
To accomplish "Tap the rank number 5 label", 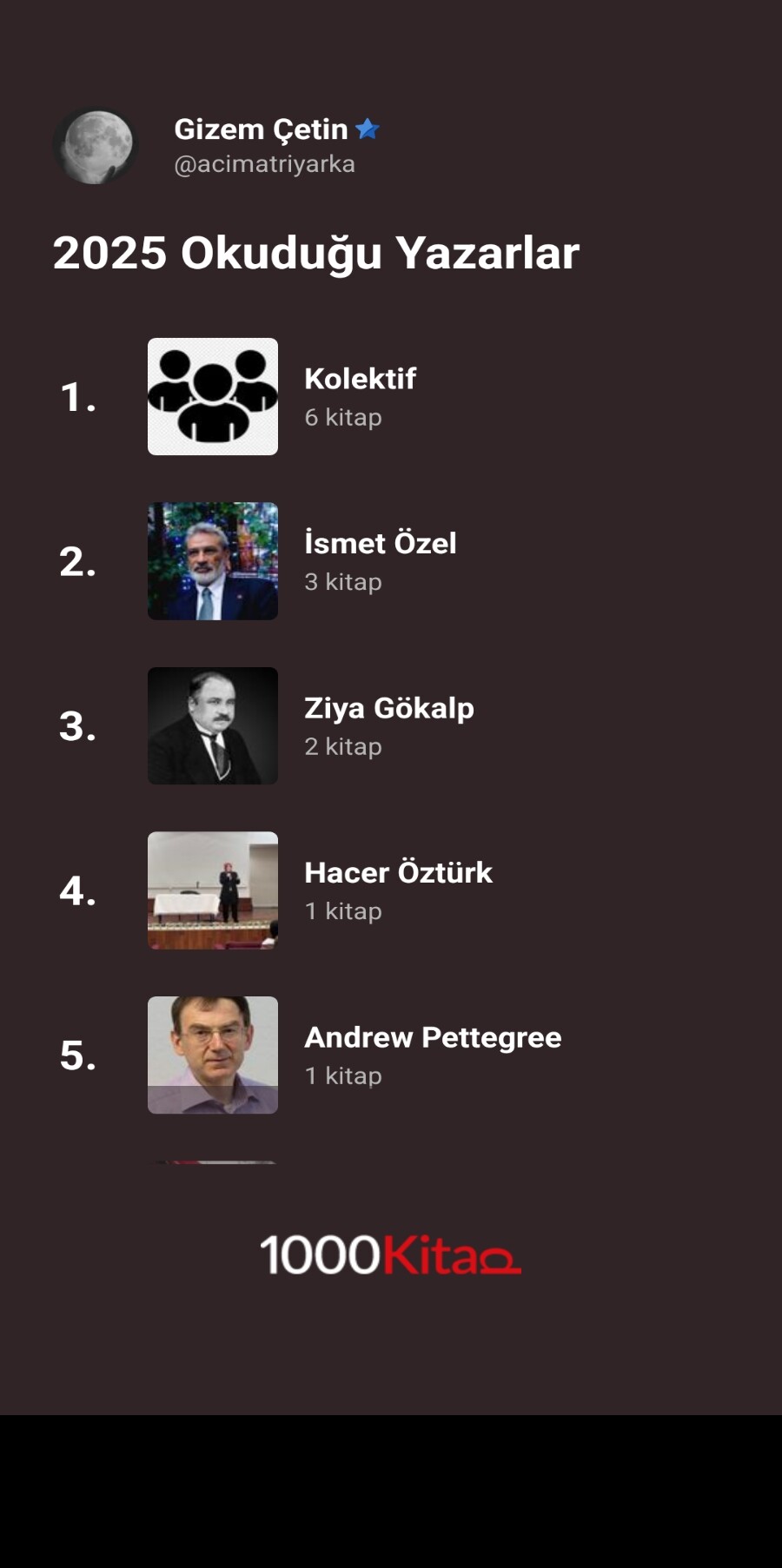I will (77, 1055).
